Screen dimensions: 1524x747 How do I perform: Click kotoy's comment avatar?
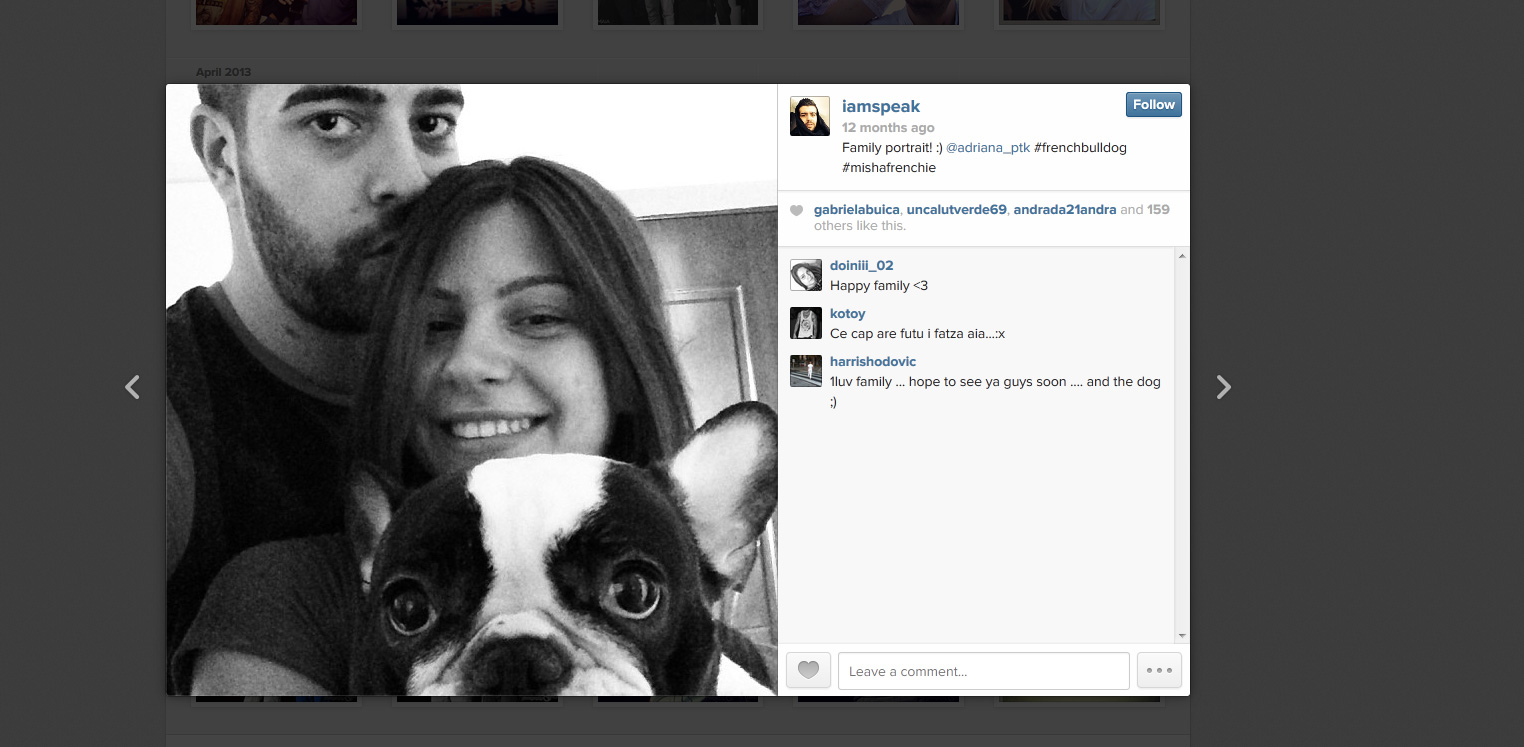[x=805, y=323]
